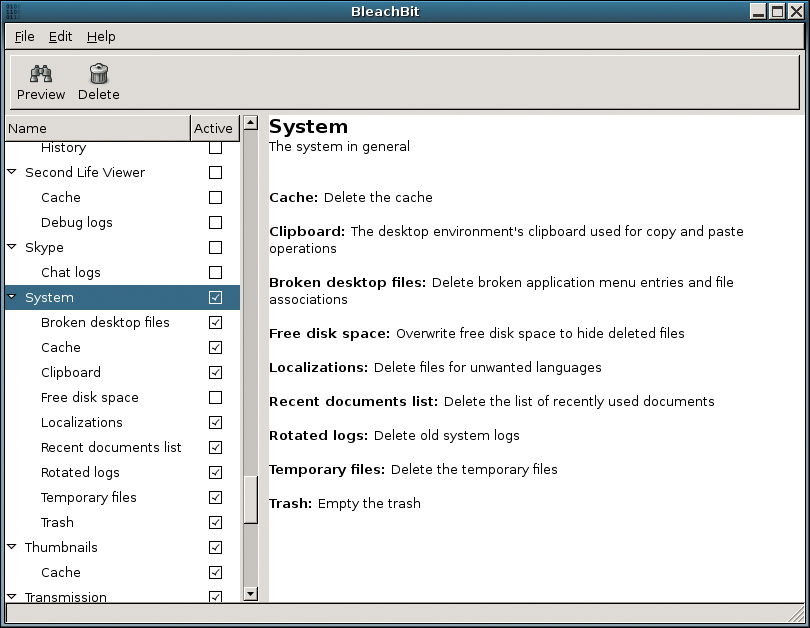Select the Clipboard row
The image size is (810, 628).
(122, 372)
